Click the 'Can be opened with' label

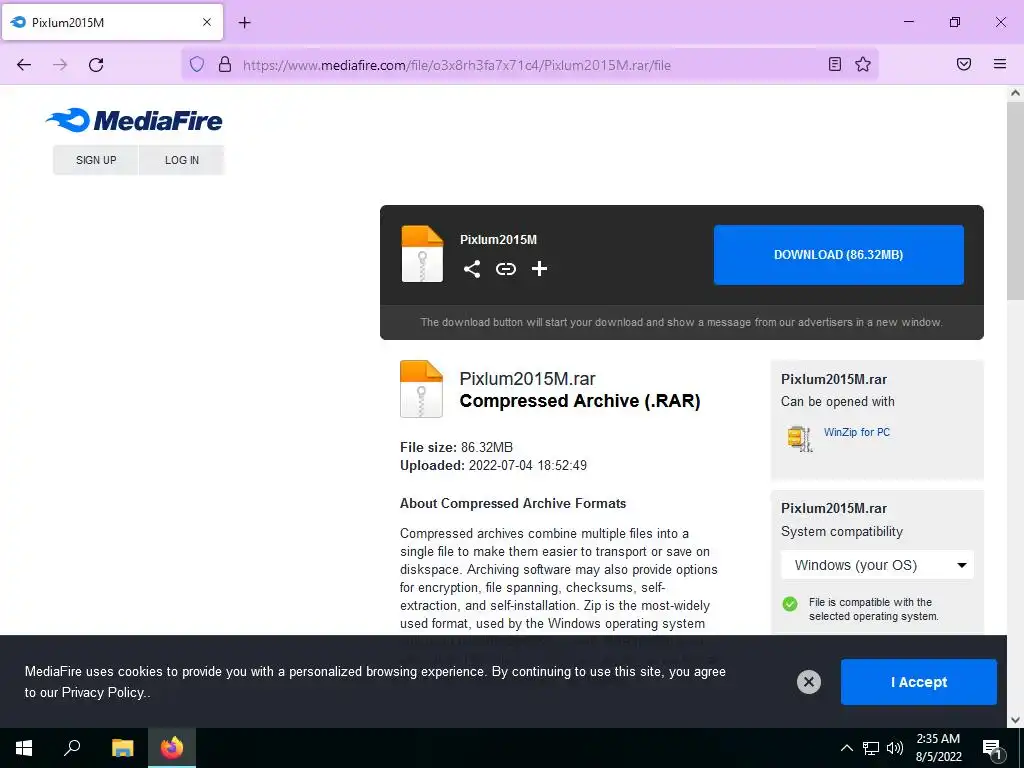click(838, 402)
